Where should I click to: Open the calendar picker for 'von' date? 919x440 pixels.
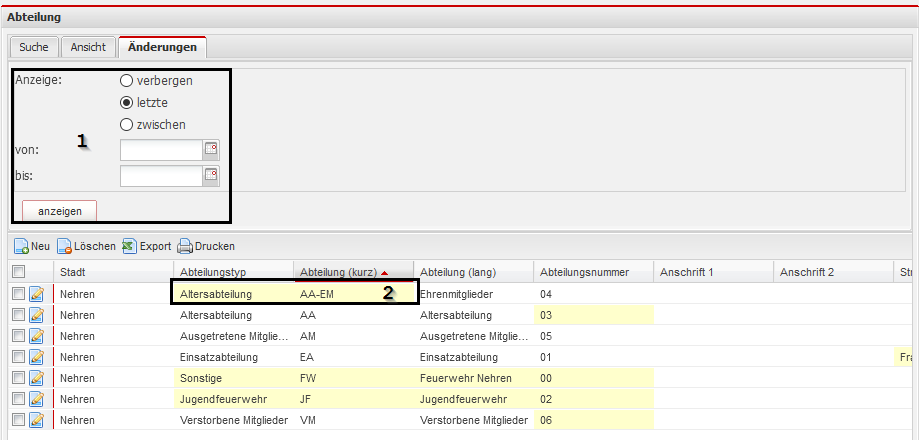211,150
